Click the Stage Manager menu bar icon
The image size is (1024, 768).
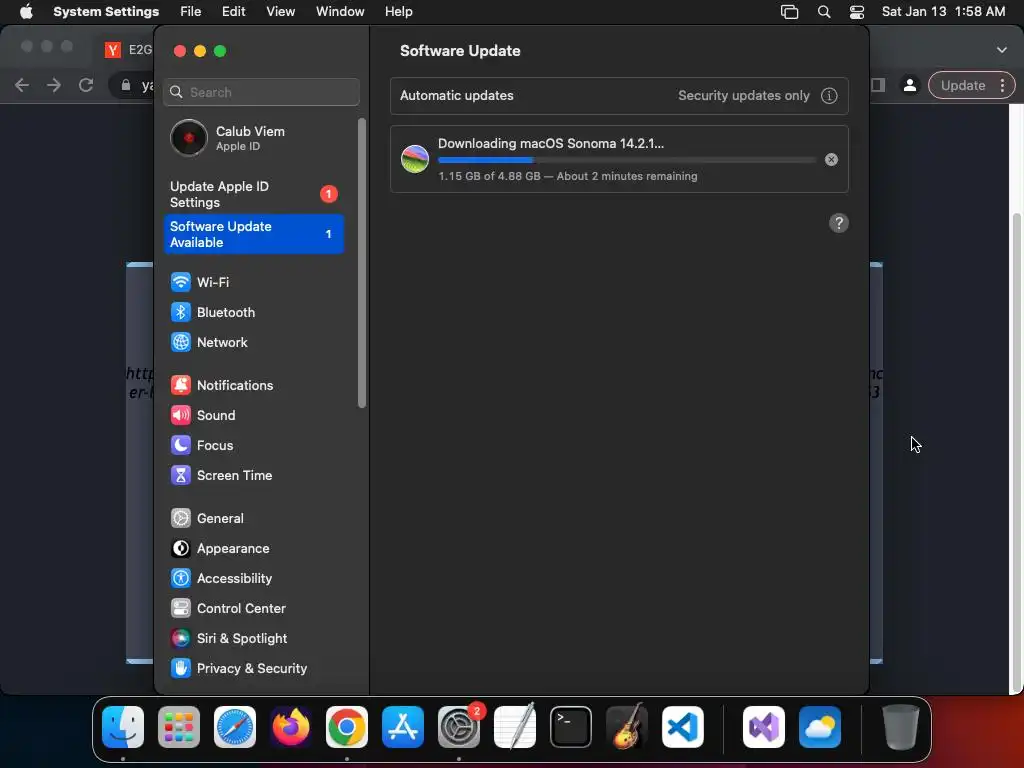point(790,12)
